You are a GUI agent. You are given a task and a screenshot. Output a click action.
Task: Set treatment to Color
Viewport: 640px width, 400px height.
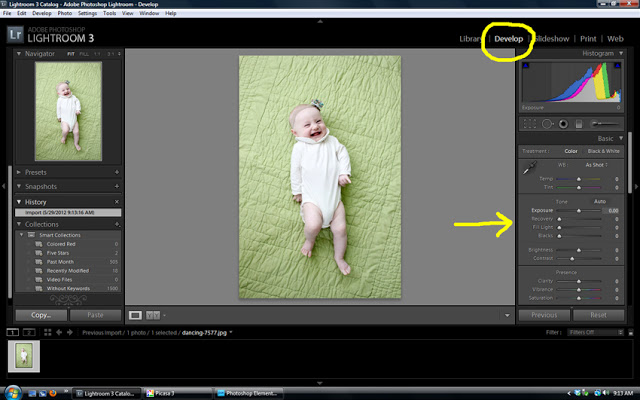571,151
